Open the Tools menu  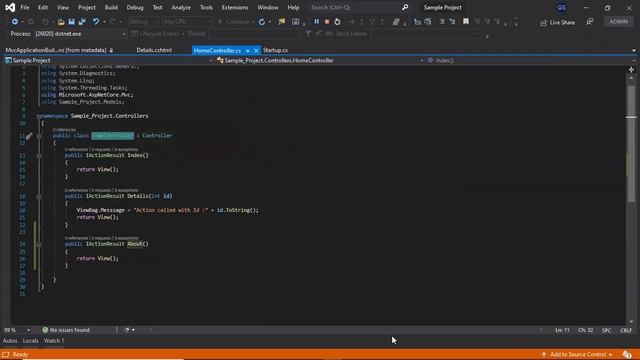[x=206, y=7]
